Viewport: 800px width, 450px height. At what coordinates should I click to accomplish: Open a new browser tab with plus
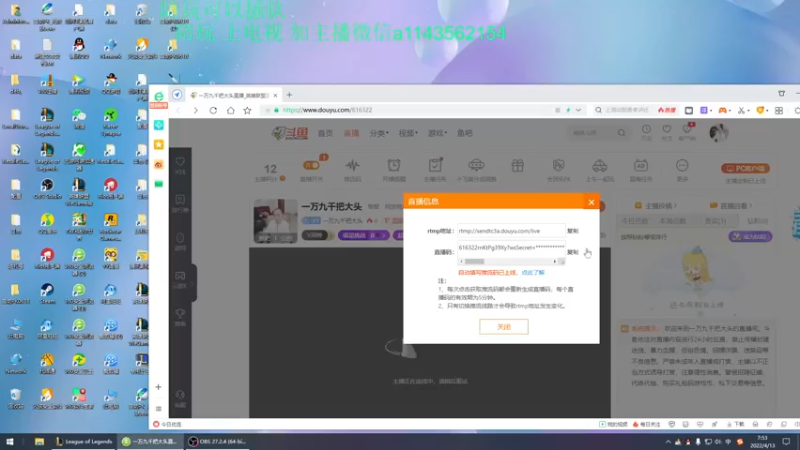(289, 95)
